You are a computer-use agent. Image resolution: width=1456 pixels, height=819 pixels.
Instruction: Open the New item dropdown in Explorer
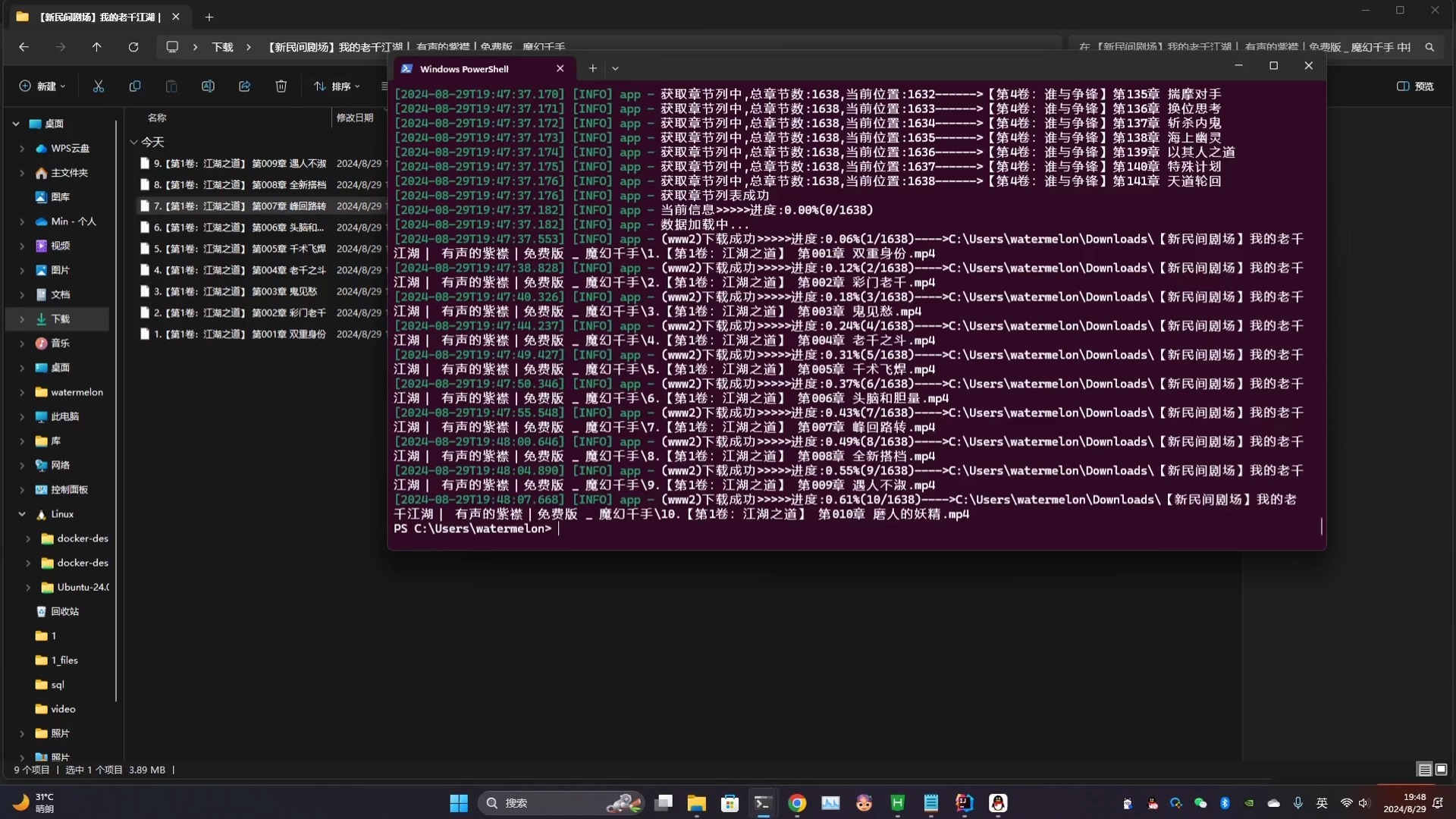[x=42, y=86]
